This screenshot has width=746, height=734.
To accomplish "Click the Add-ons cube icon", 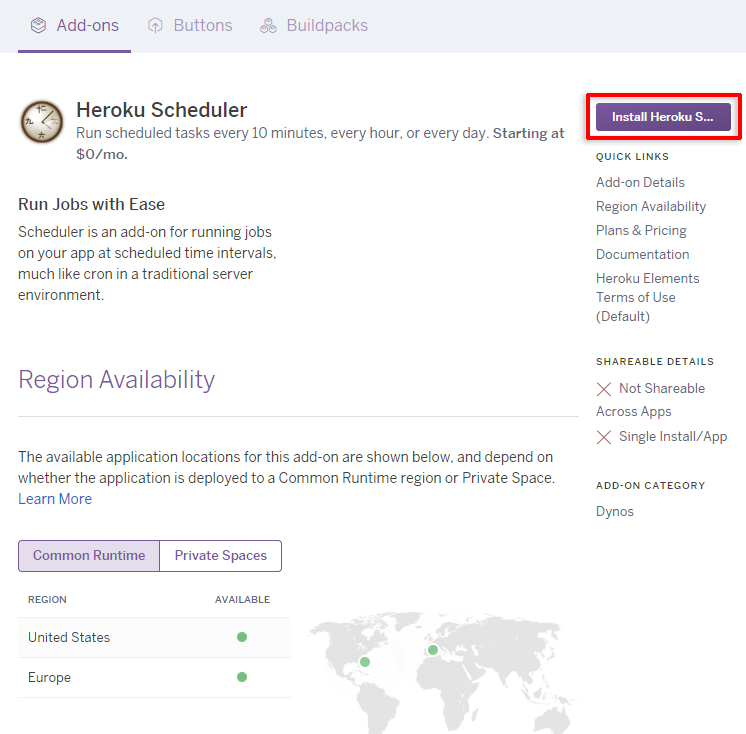I will pos(39,25).
